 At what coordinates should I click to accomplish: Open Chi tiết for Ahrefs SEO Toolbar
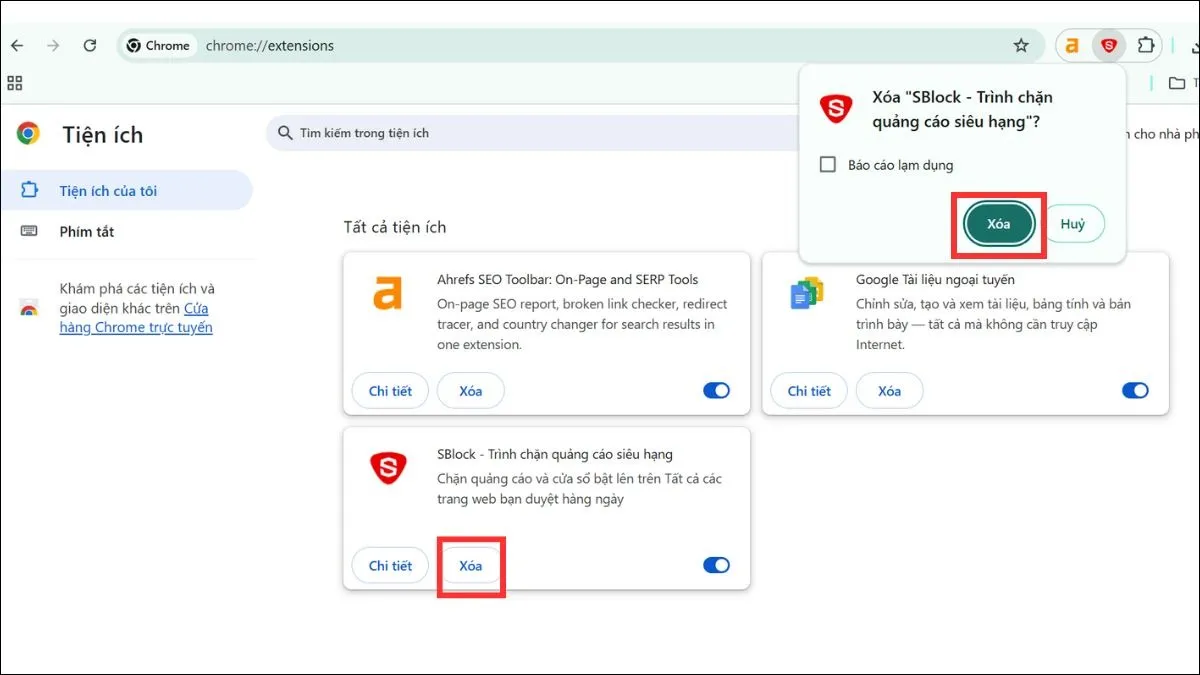point(390,391)
